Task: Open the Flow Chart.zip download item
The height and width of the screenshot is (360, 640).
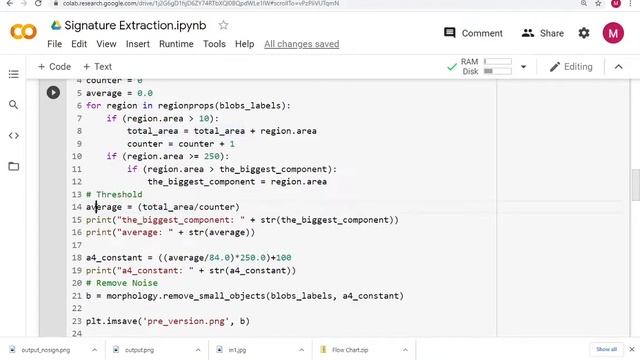Action: pos(350,350)
